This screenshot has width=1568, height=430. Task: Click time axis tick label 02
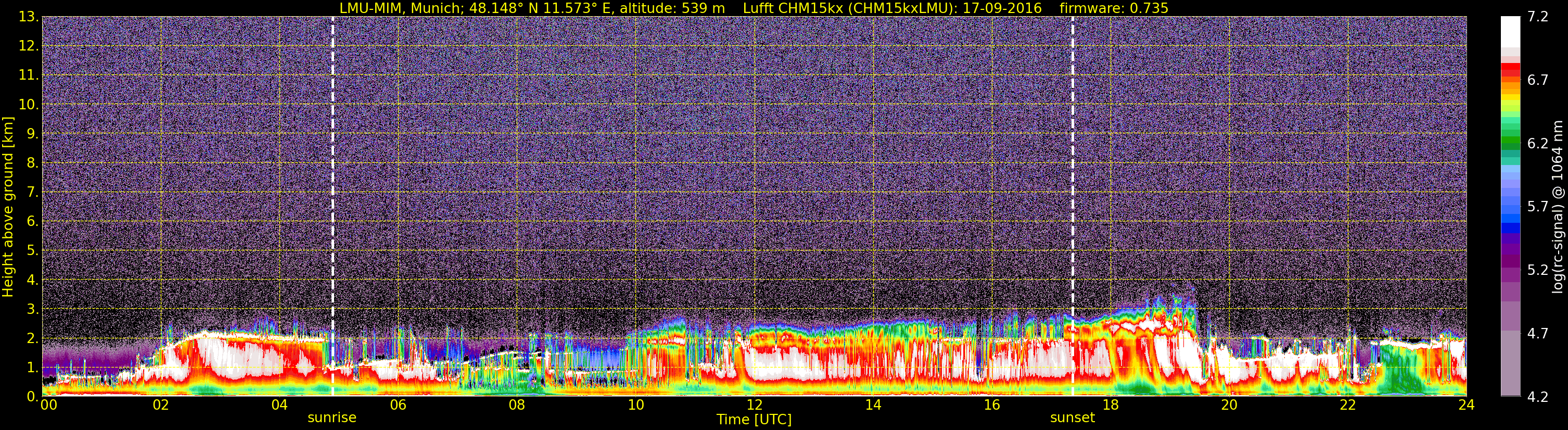click(161, 405)
